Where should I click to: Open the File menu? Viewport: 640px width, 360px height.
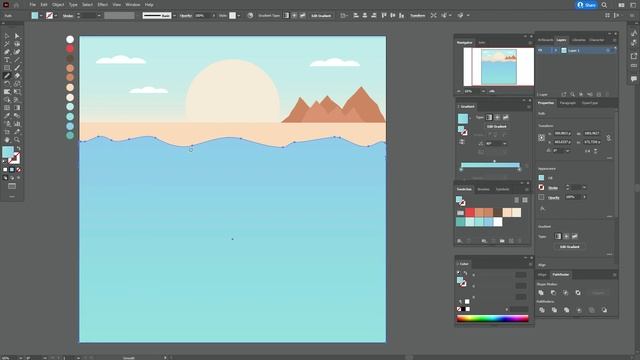pyautogui.click(x=32, y=4)
